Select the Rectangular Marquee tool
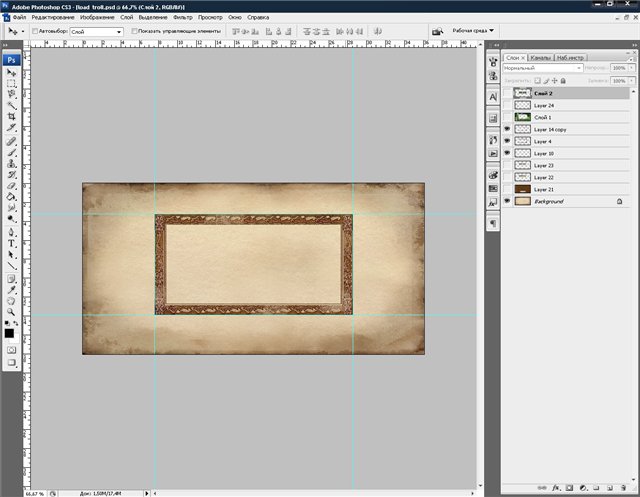 (x=12, y=83)
